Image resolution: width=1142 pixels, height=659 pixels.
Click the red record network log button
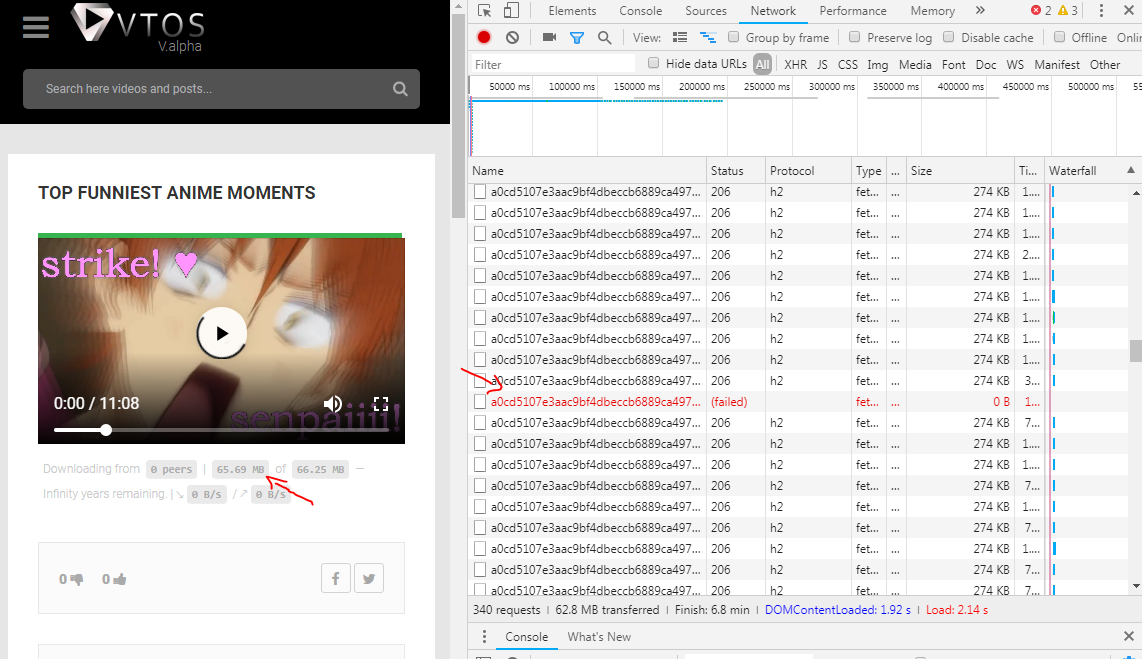tap(484, 37)
